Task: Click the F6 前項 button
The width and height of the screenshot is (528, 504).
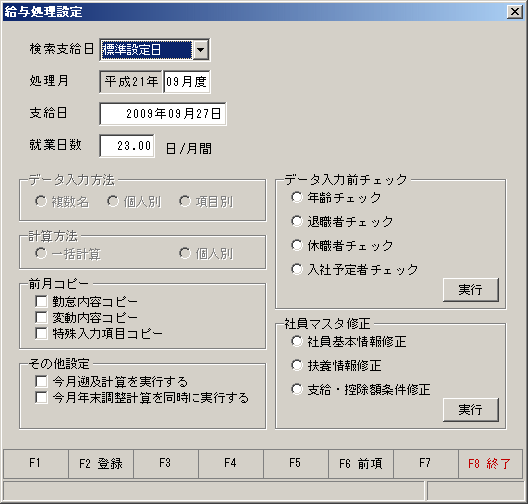Action: [361, 464]
